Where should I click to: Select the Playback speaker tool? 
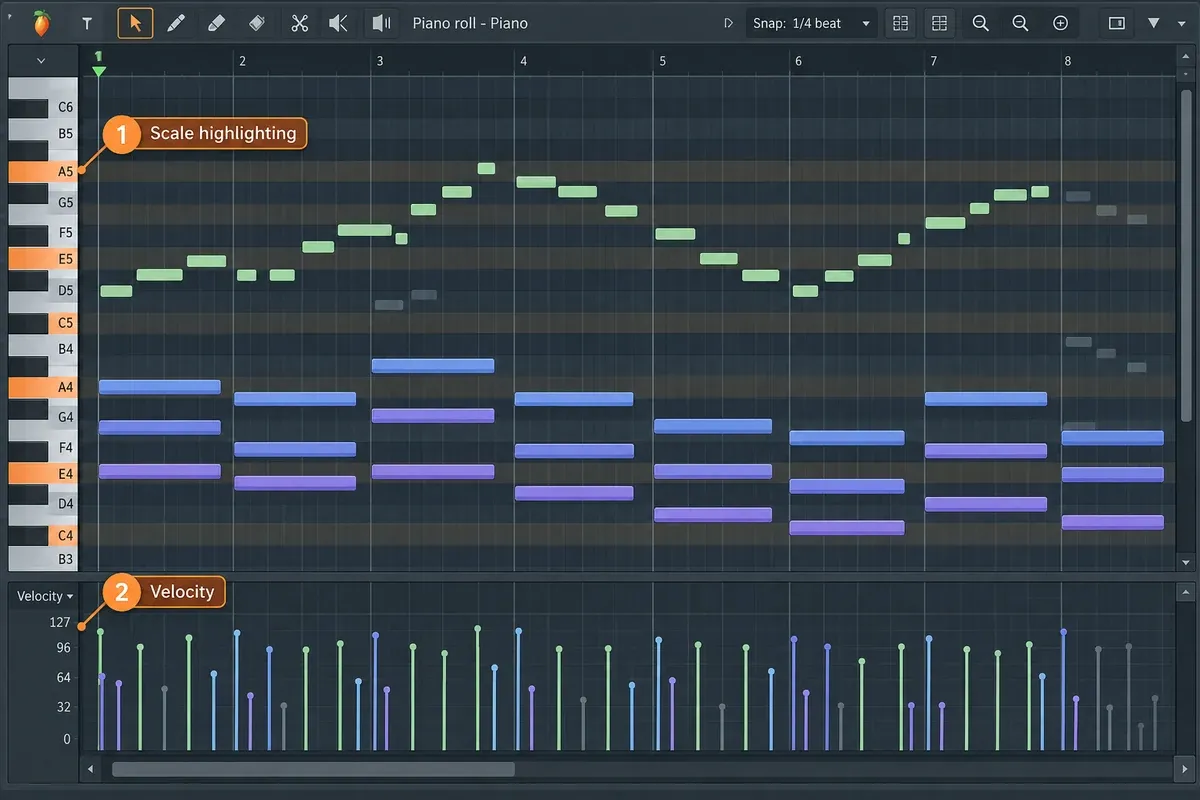pos(379,23)
